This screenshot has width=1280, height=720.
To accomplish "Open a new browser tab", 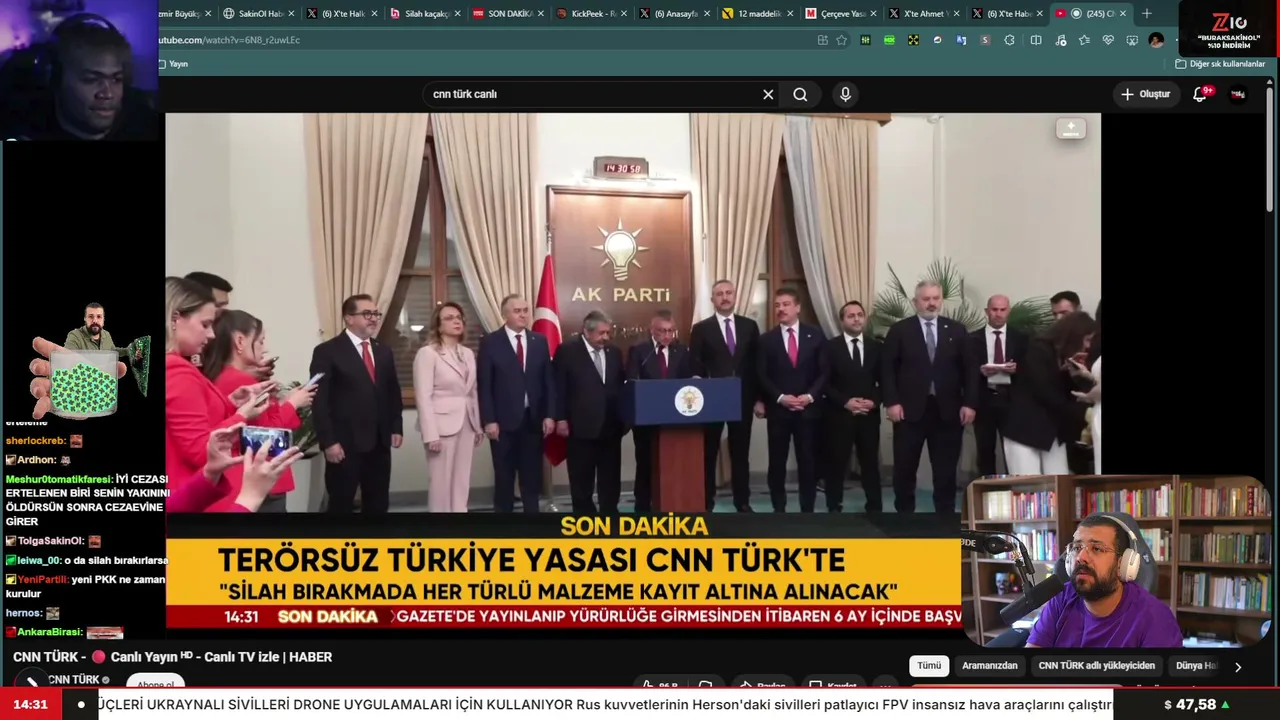I will (x=1147, y=13).
